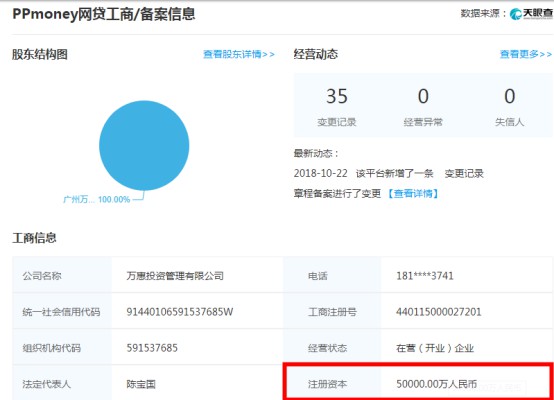Screen dimensions: 554x400
Task: Select status 在营（开业）企业
Action: click(435, 348)
